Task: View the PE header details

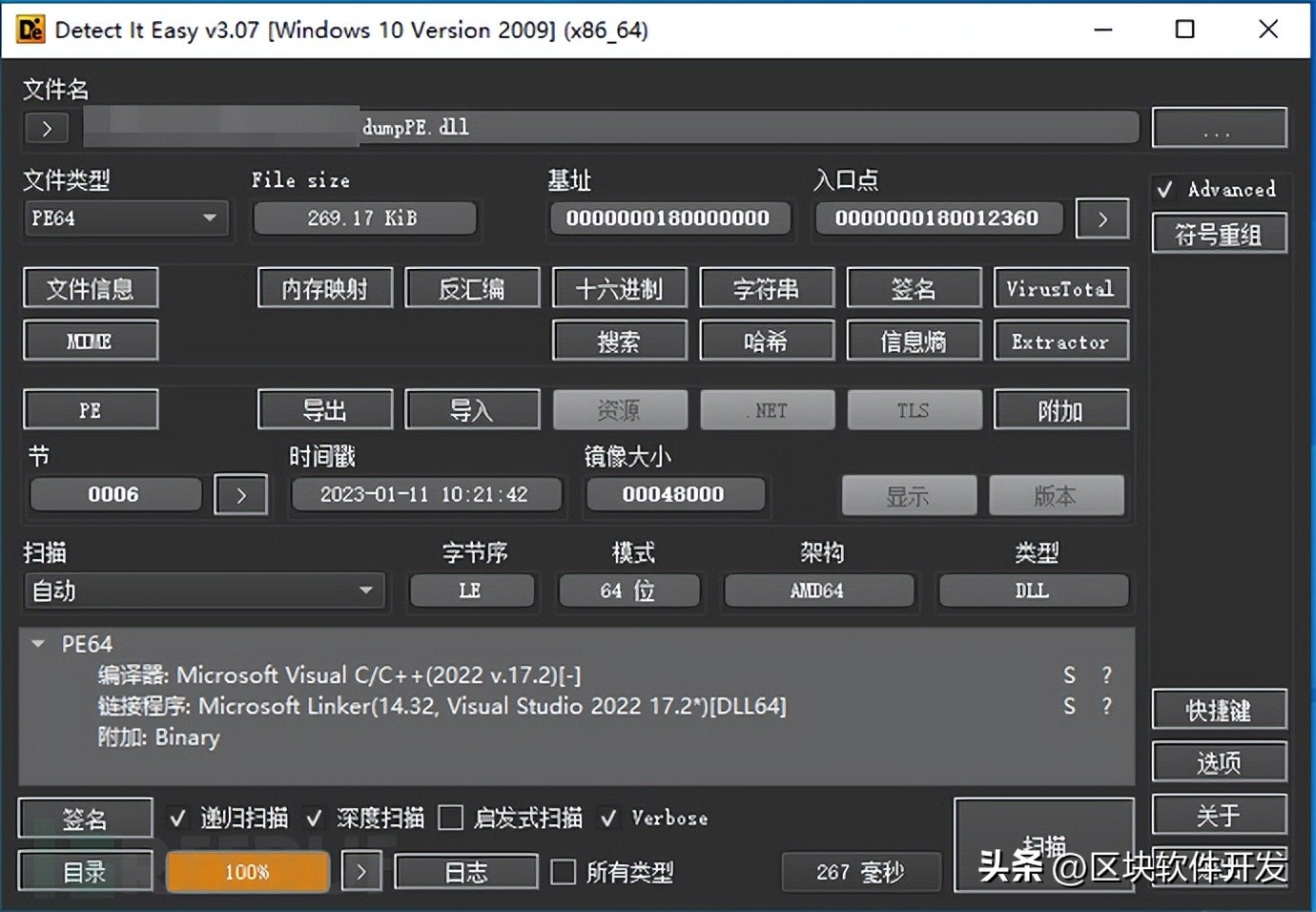Action: tap(91, 409)
